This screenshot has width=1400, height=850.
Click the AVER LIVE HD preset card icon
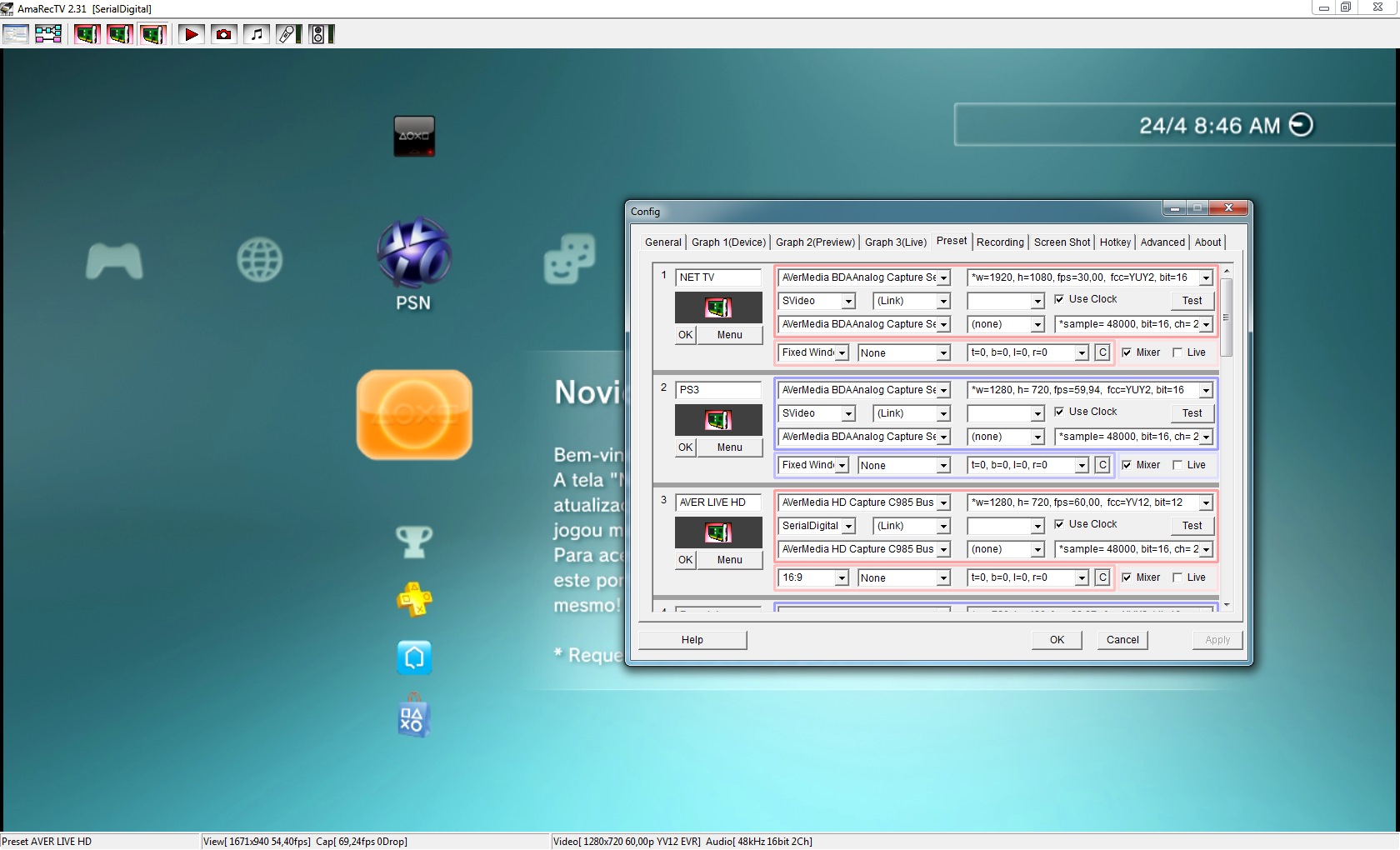pos(718,532)
